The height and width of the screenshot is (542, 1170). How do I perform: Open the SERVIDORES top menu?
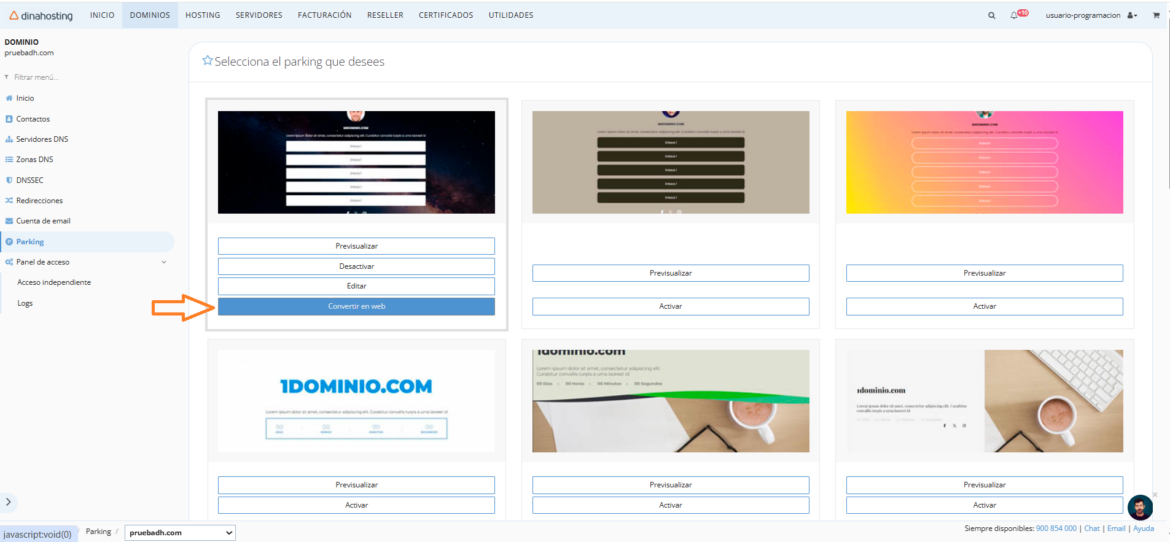pyautogui.click(x=259, y=15)
